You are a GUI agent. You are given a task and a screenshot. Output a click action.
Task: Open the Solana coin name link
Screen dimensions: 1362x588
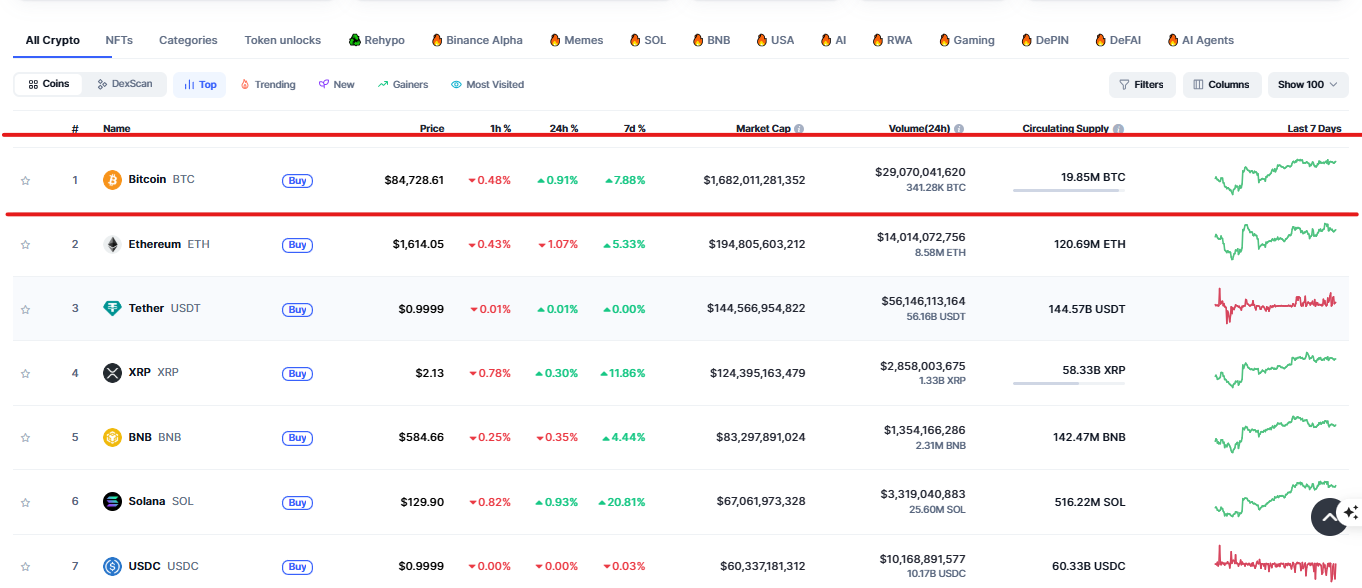pyautogui.click(x=147, y=501)
